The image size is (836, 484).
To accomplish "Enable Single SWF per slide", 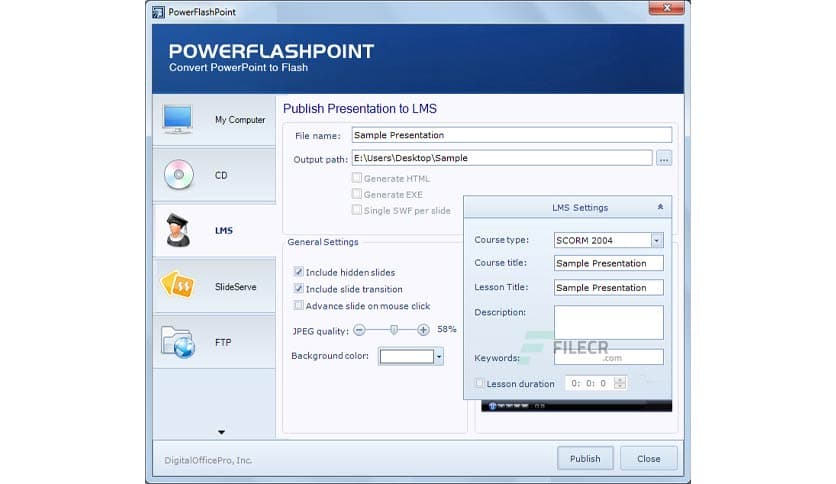I will [x=357, y=210].
